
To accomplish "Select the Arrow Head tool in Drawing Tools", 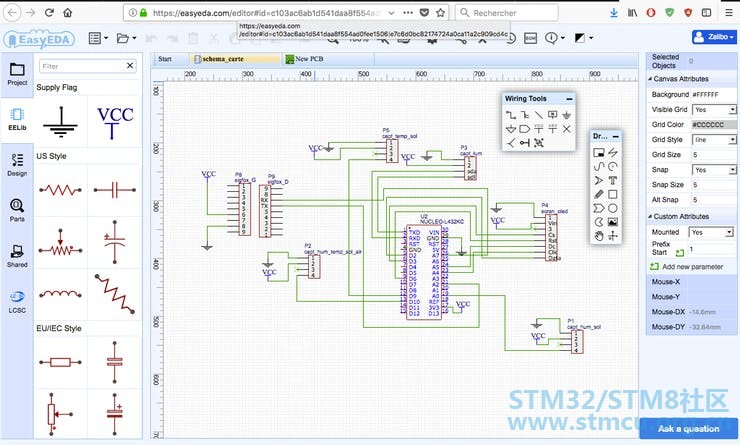I will pos(599,180).
